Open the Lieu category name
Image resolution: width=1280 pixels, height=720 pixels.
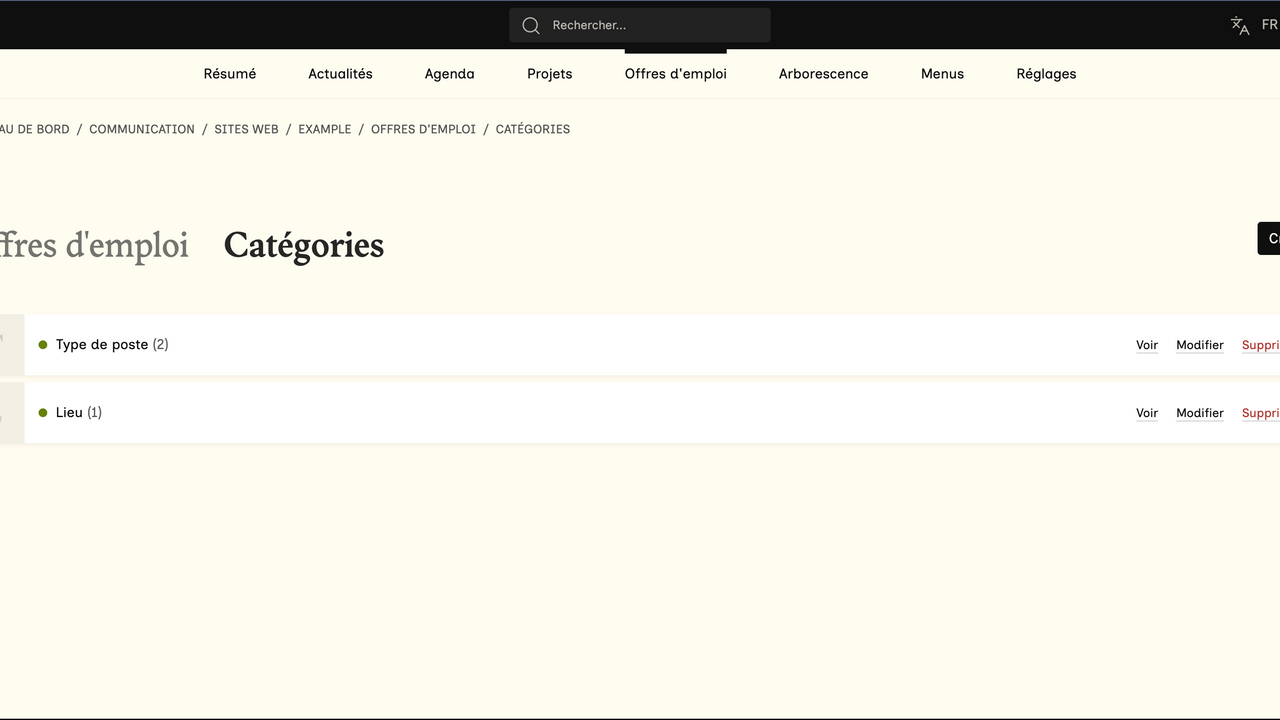point(69,413)
